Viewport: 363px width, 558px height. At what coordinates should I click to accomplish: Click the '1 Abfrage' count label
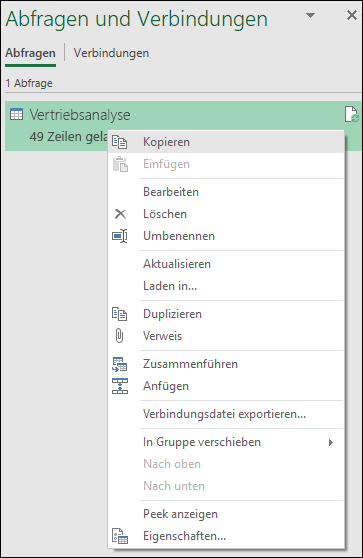pyautogui.click(x=29, y=83)
